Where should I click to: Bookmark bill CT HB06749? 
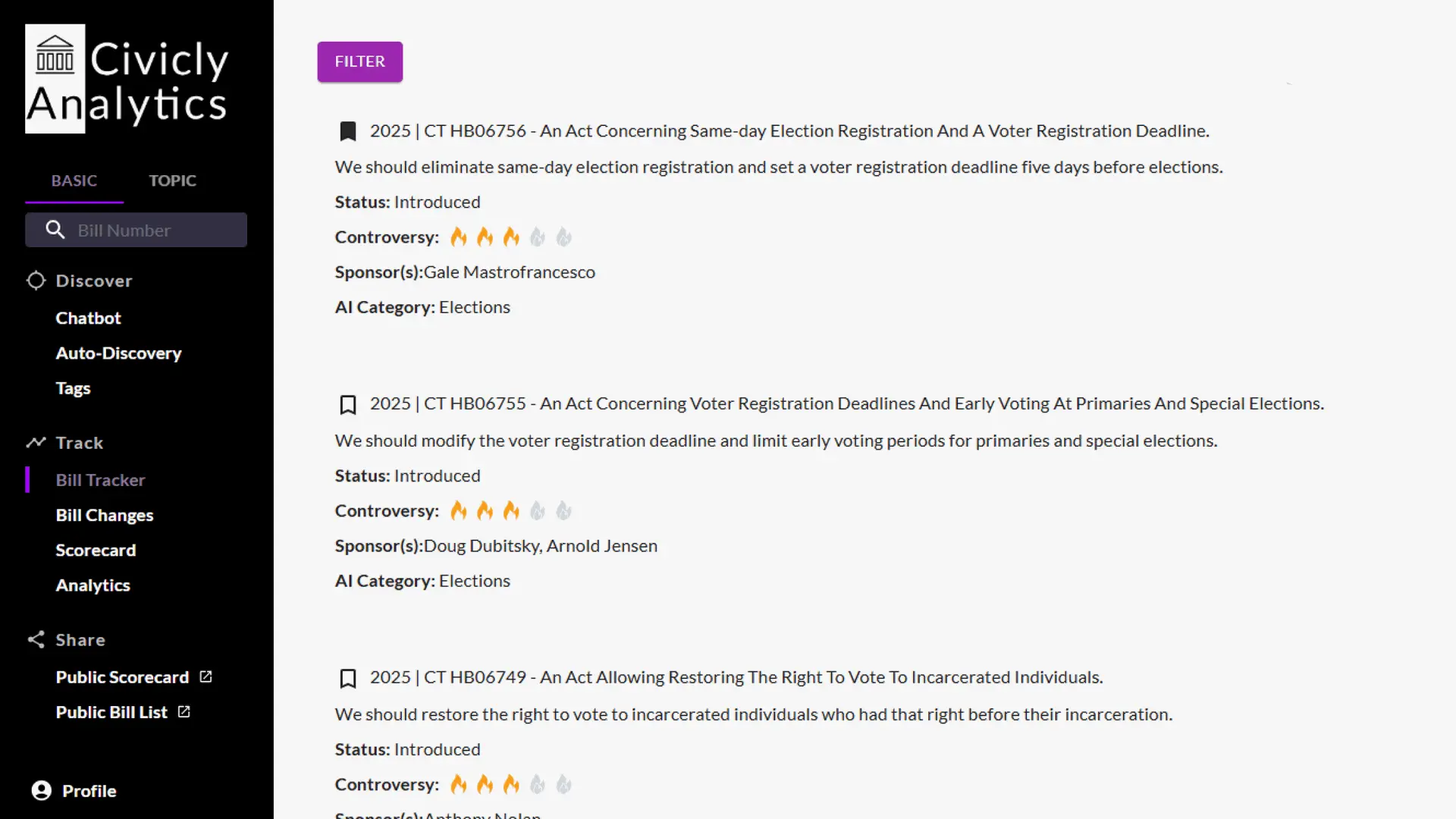[348, 678]
